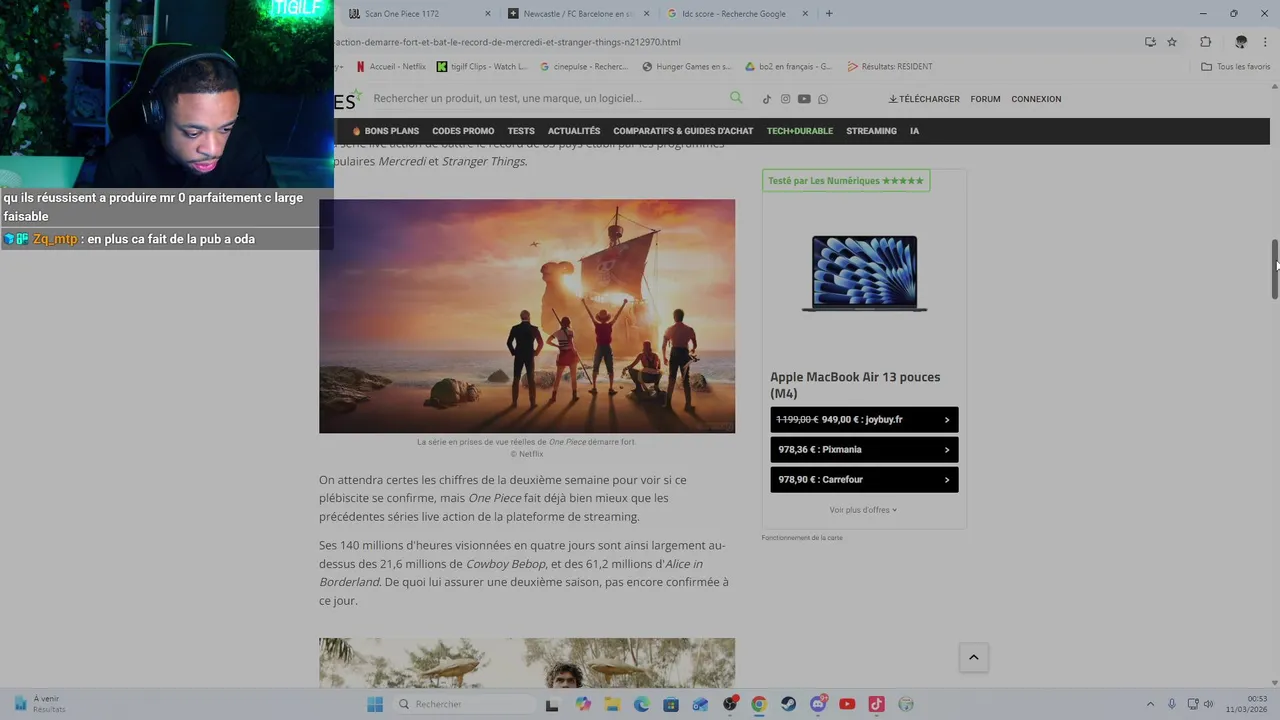Open the site's YouTube social icon
Viewport: 1280px width, 720px height.
pos(804,99)
